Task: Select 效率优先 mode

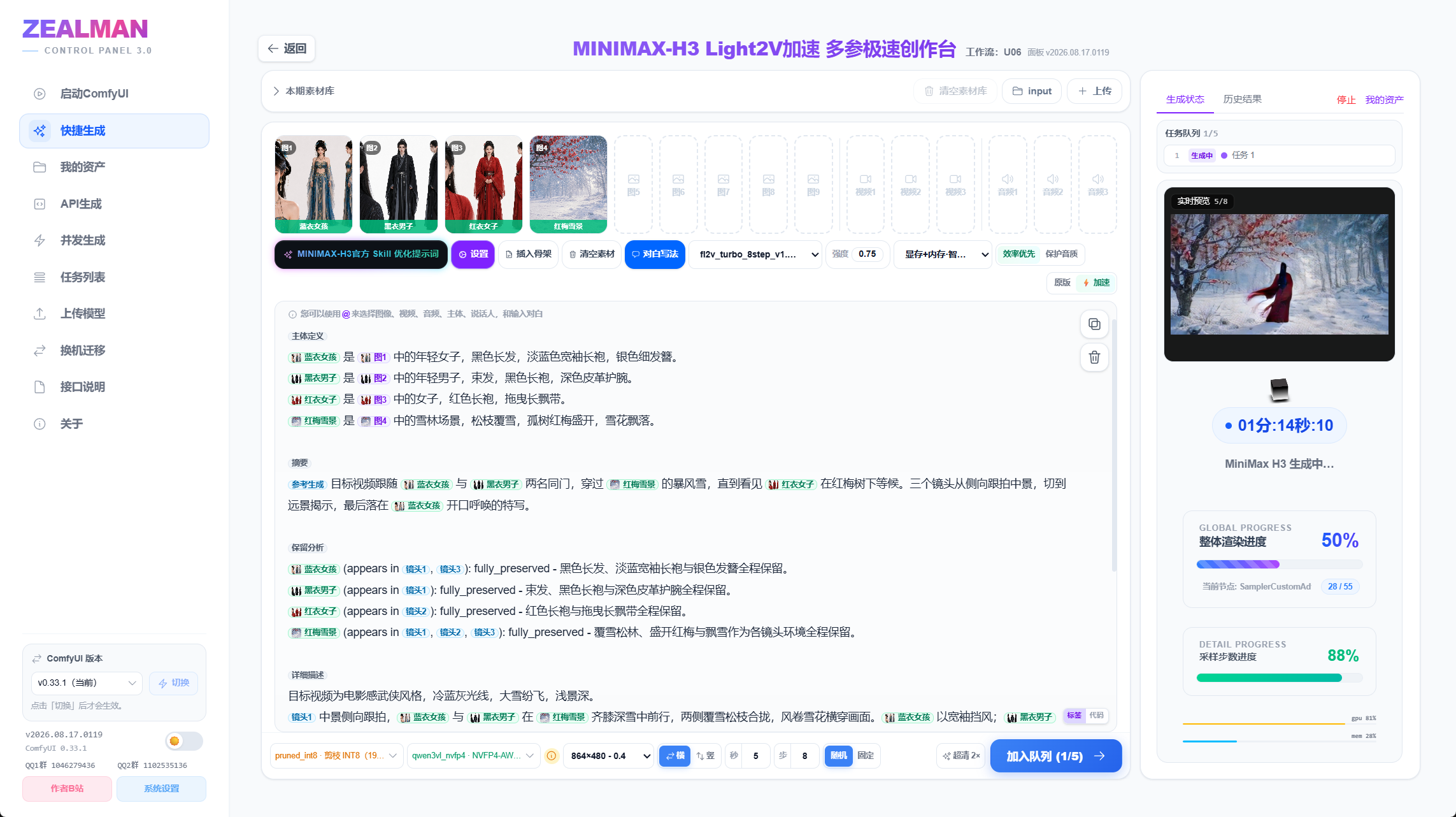Action: click(x=1018, y=254)
